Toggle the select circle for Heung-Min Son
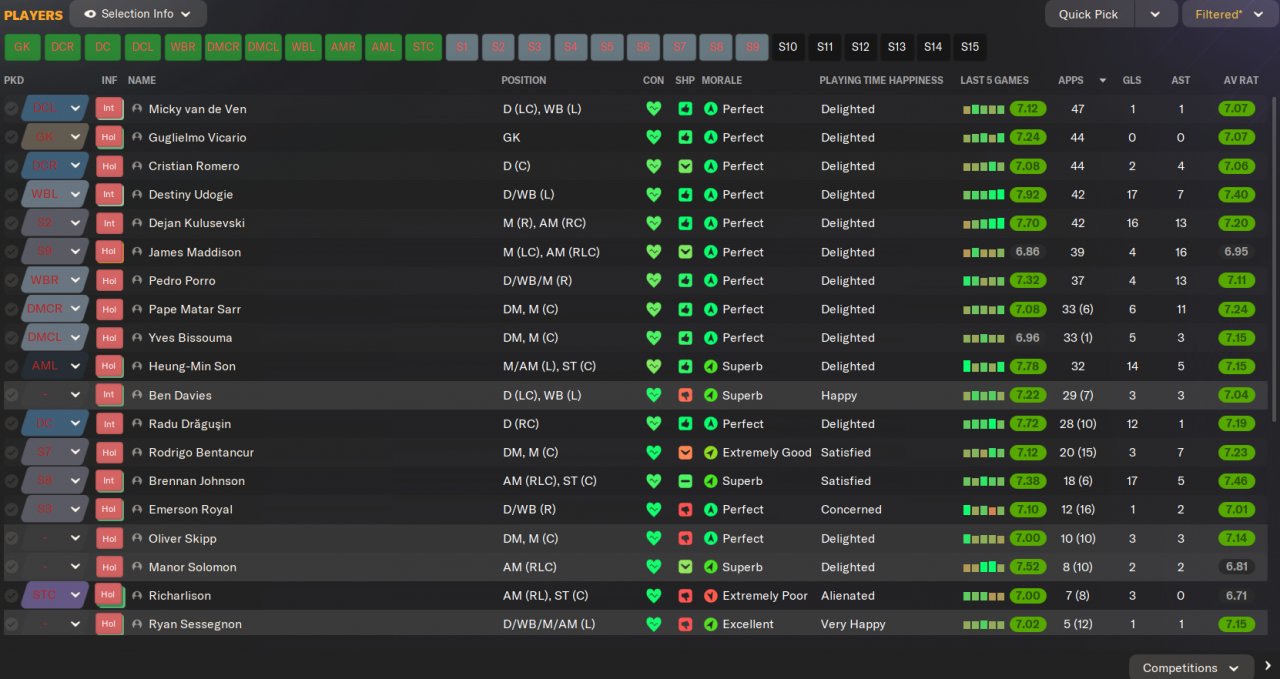This screenshot has height=679, width=1280. click(x=11, y=367)
